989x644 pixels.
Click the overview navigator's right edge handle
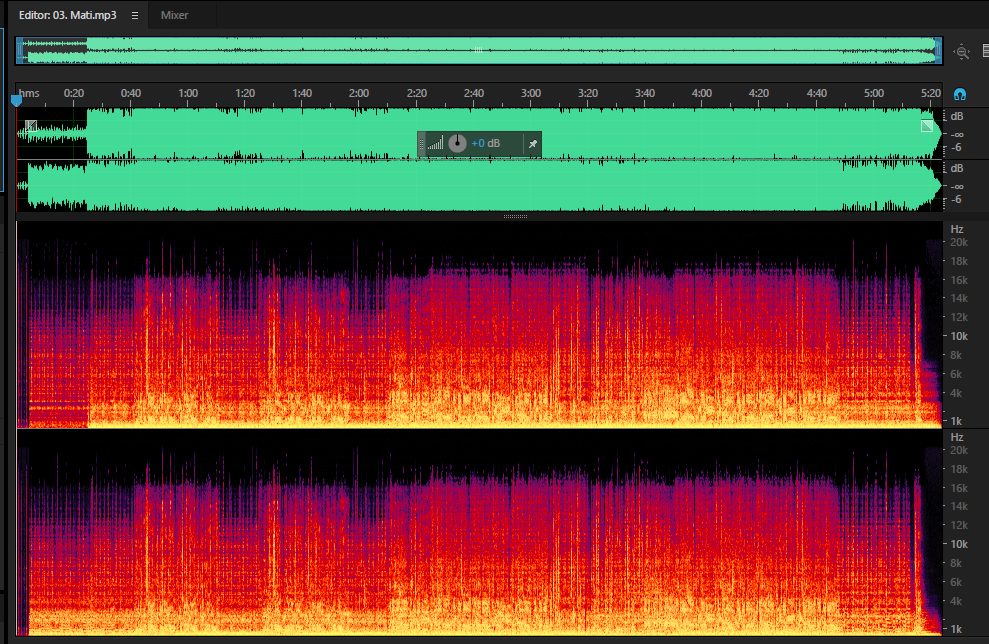[939, 50]
